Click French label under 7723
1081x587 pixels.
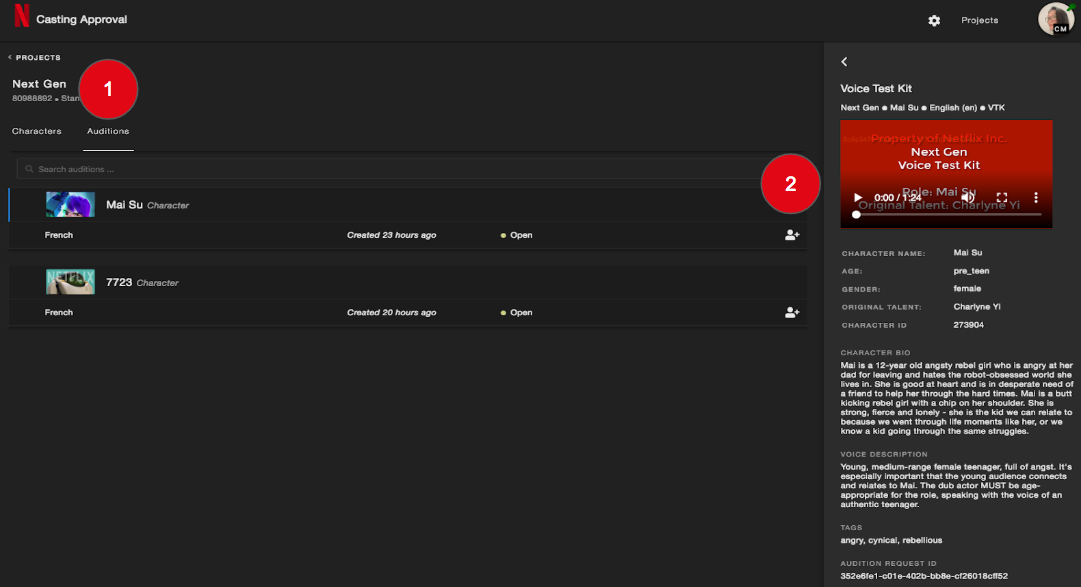click(59, 312)
